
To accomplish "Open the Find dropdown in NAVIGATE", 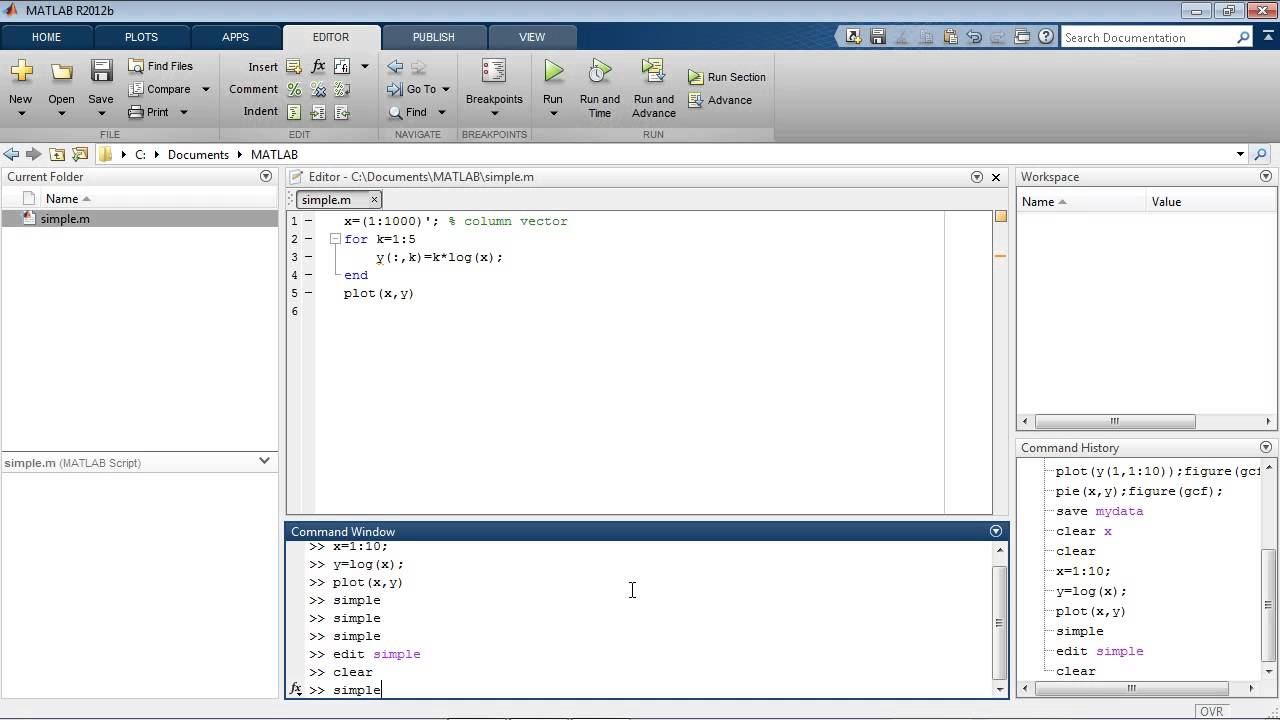I will click(x=441, y=112).
